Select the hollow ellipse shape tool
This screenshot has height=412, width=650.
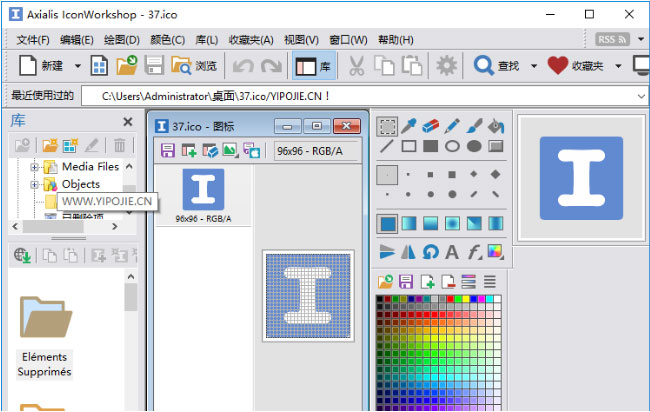[x=452, y=146]
